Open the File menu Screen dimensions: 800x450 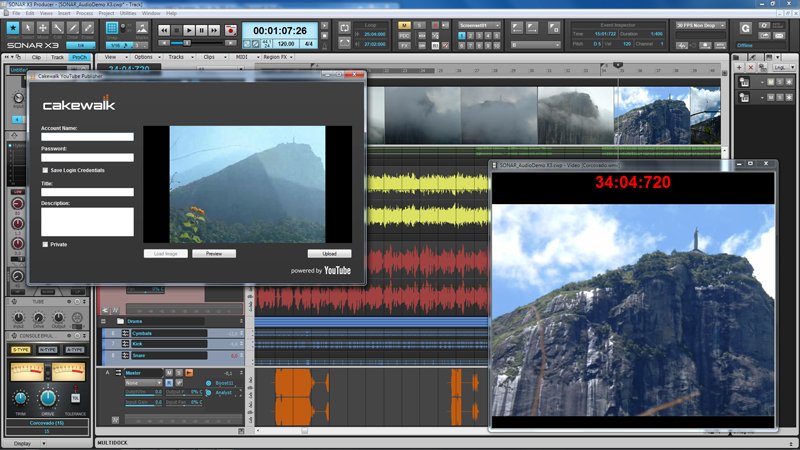[16, 13]
